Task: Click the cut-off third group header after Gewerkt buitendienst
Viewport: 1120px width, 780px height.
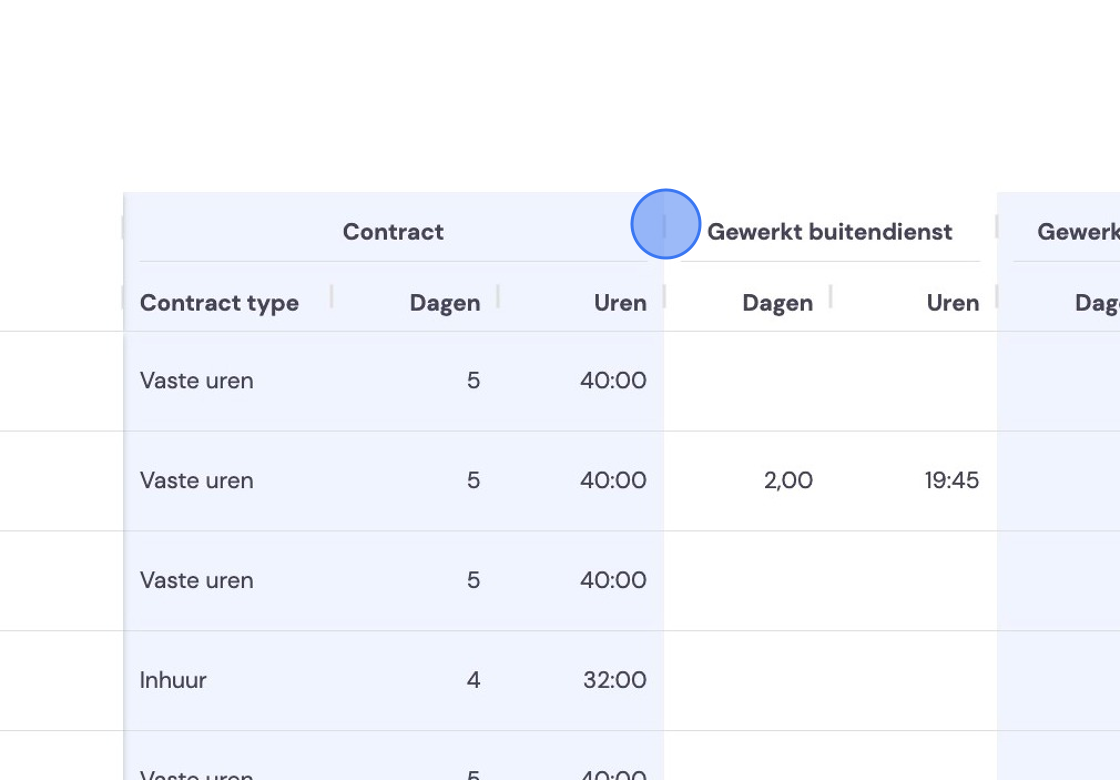Action: coord(1078,231)
